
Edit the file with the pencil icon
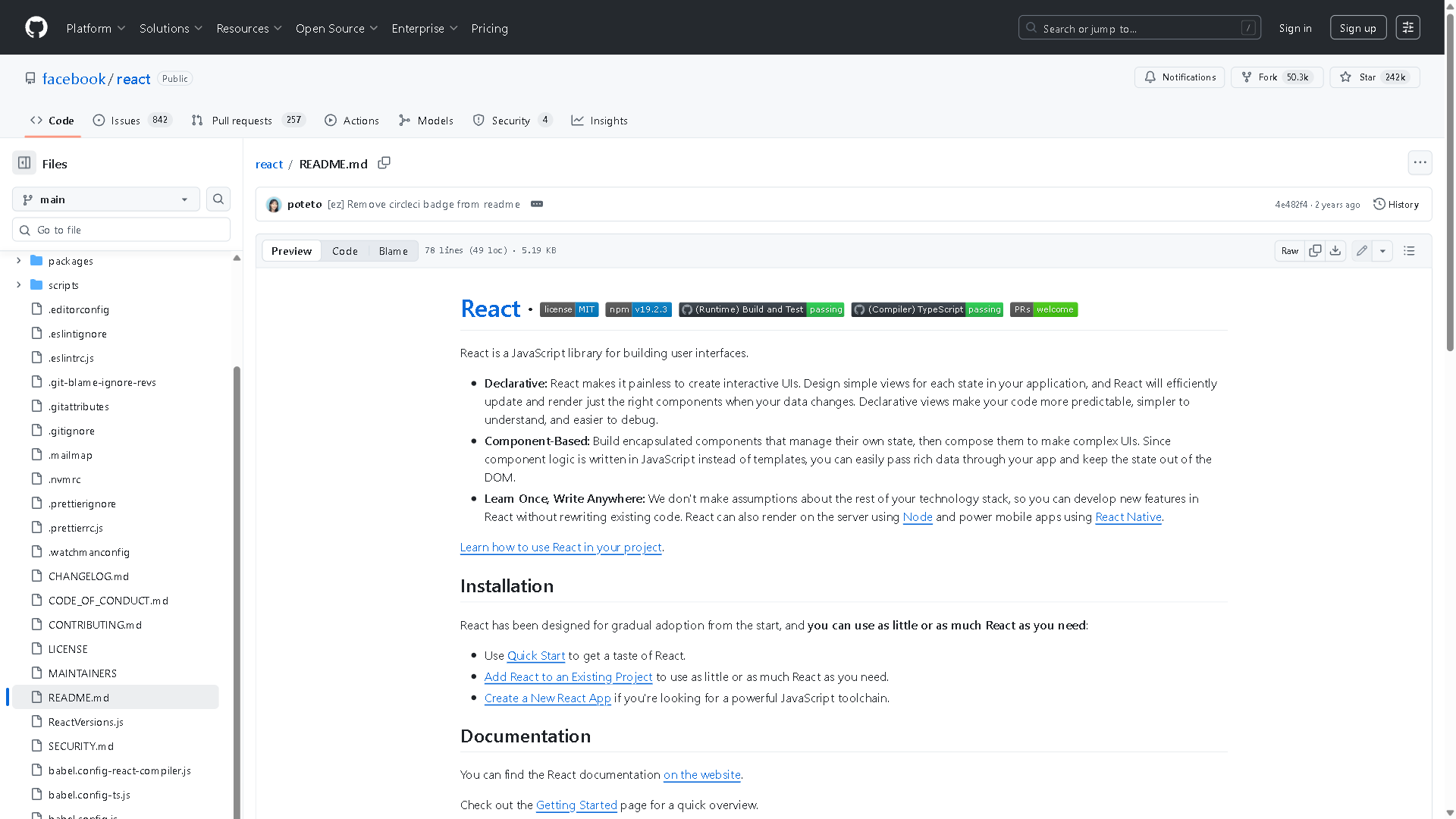coord(1361,250)
